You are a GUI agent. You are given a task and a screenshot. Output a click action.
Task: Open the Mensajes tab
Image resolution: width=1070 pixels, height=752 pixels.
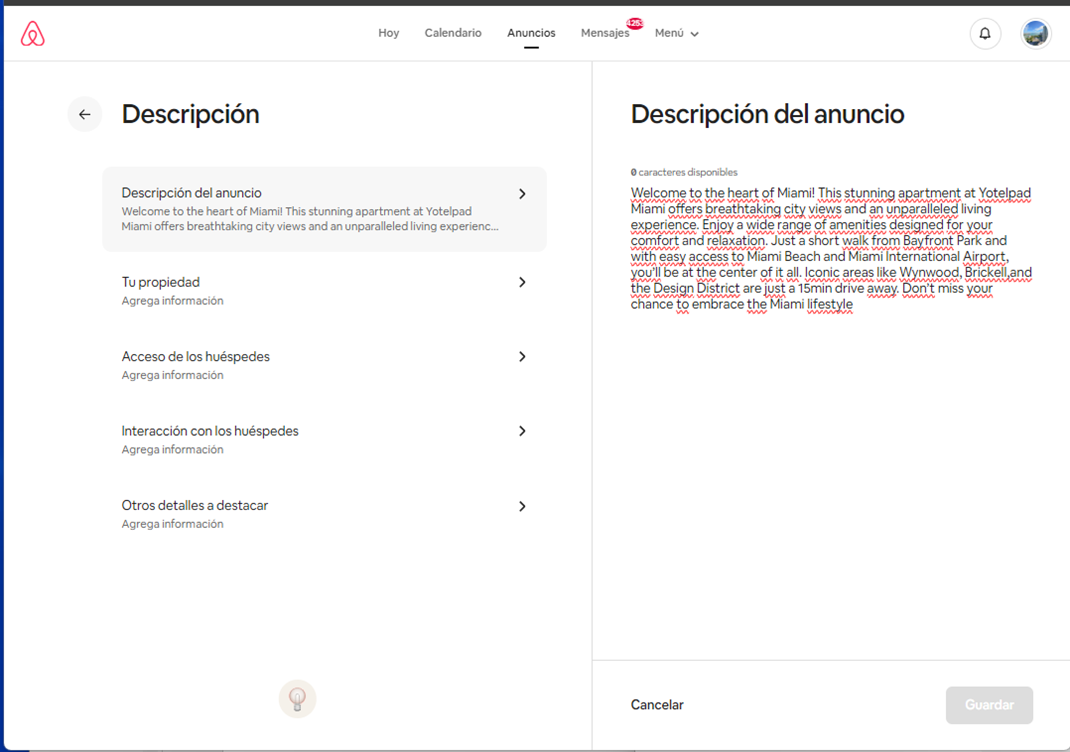click(605, 33)
